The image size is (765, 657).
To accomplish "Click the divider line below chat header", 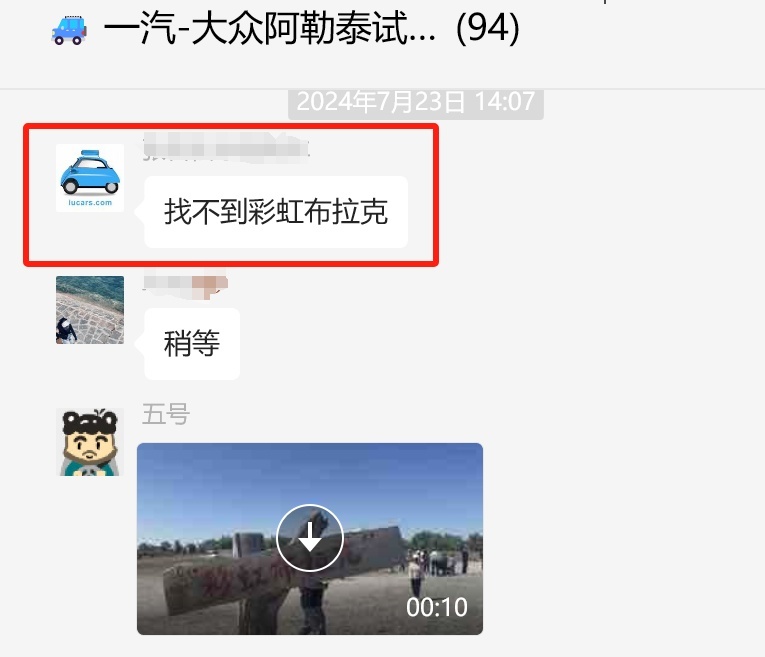I will click(x=382, y=89).
